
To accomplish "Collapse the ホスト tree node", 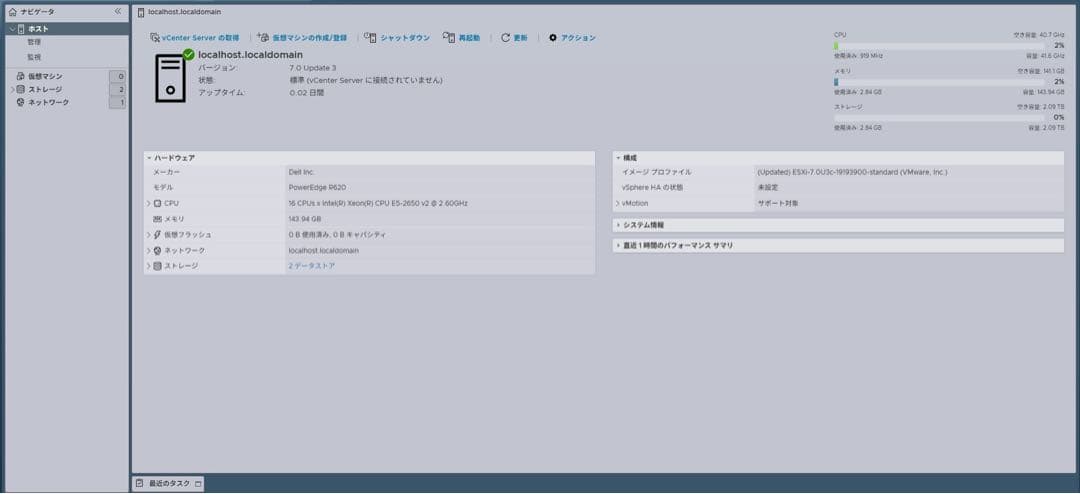I will (x=12, y=29).
